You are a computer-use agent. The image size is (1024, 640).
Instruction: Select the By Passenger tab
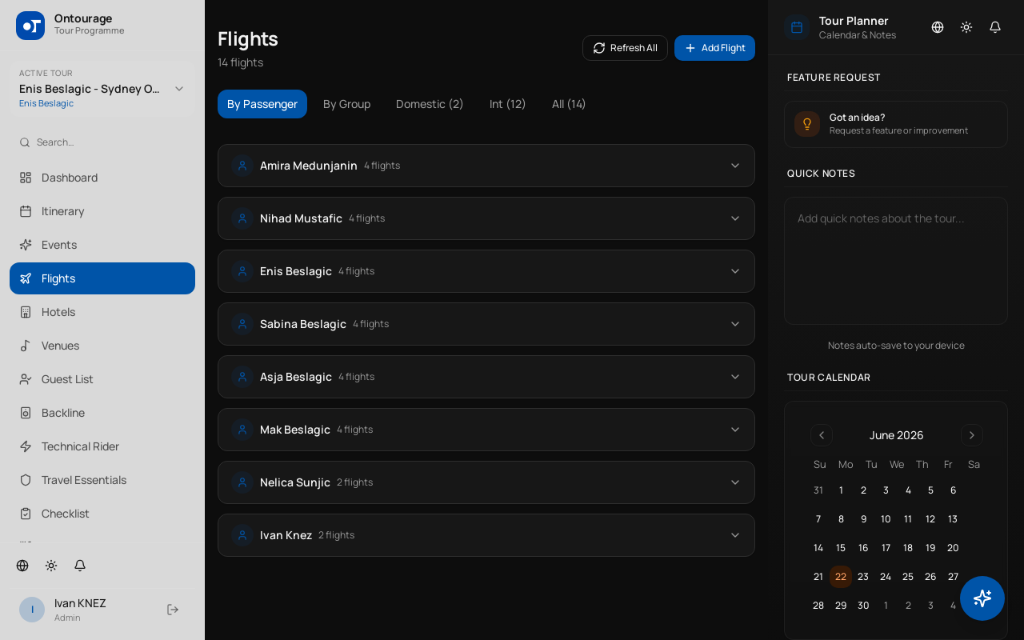(262, 104)
